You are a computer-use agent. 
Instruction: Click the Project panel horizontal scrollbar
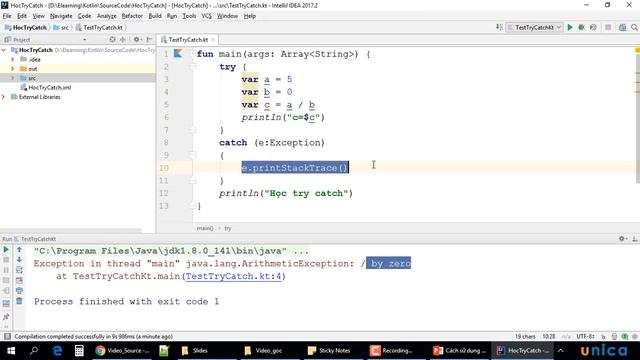click(x=71, y=231)
